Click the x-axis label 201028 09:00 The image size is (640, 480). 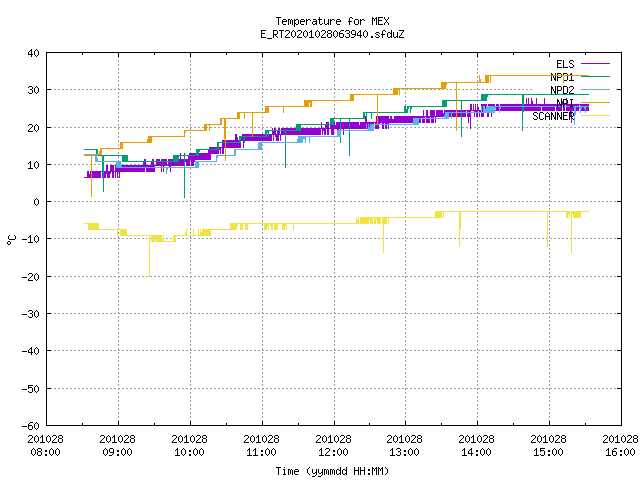pos(118,446)
